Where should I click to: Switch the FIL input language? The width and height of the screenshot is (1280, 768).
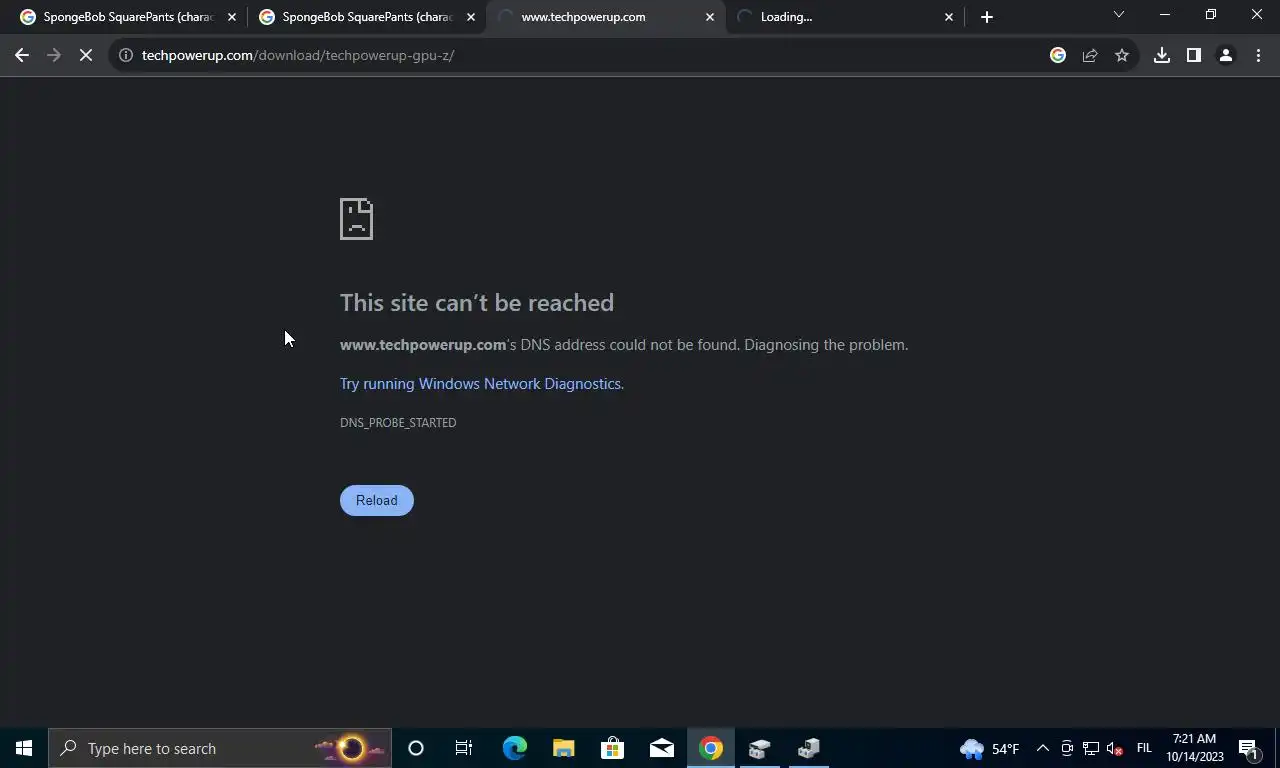[x=1144, y=748]
